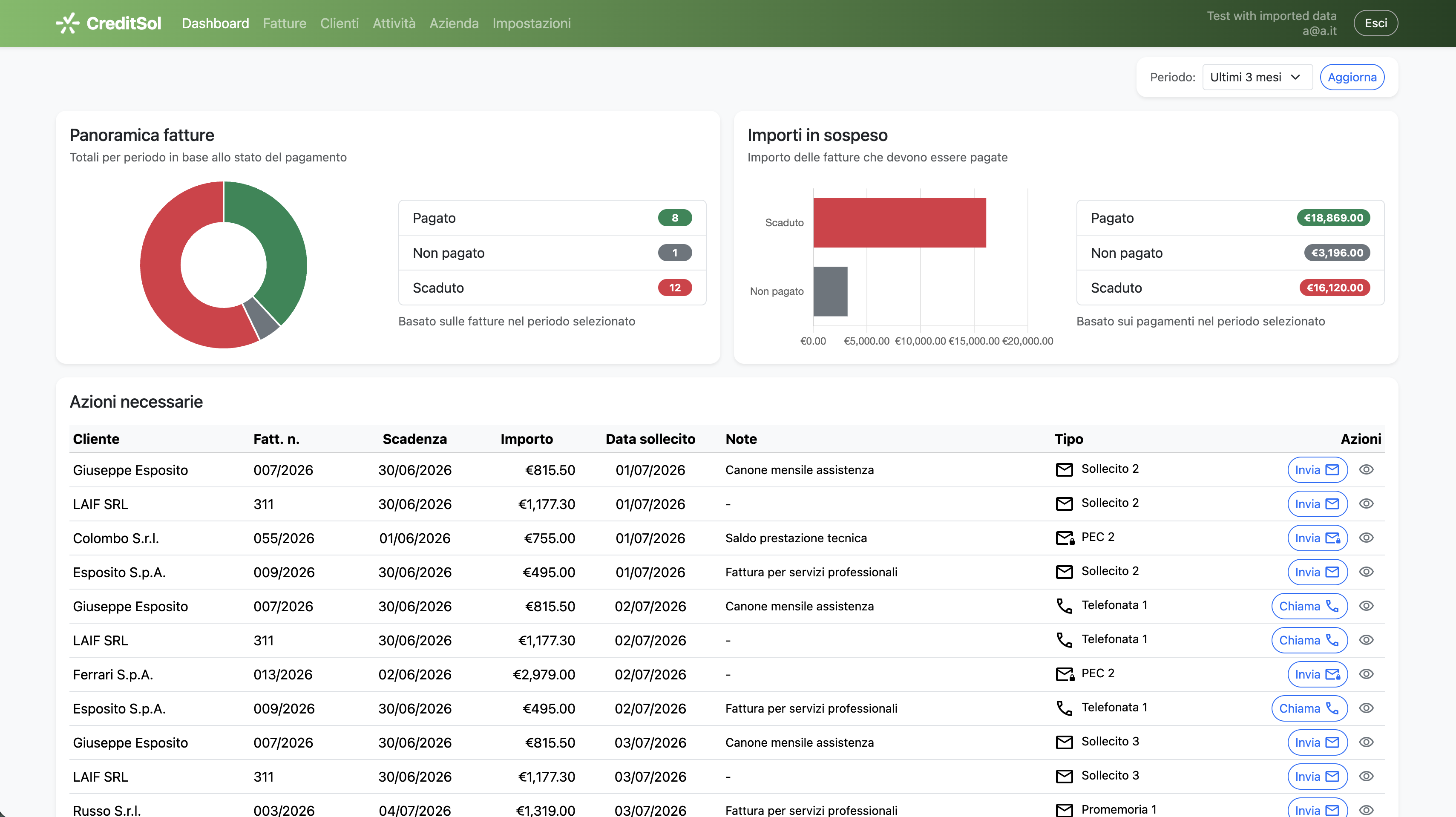1456x817 pixels.
Task: Call Esposito S.p.A. with the Chiama button
Action: [1309, 708]
